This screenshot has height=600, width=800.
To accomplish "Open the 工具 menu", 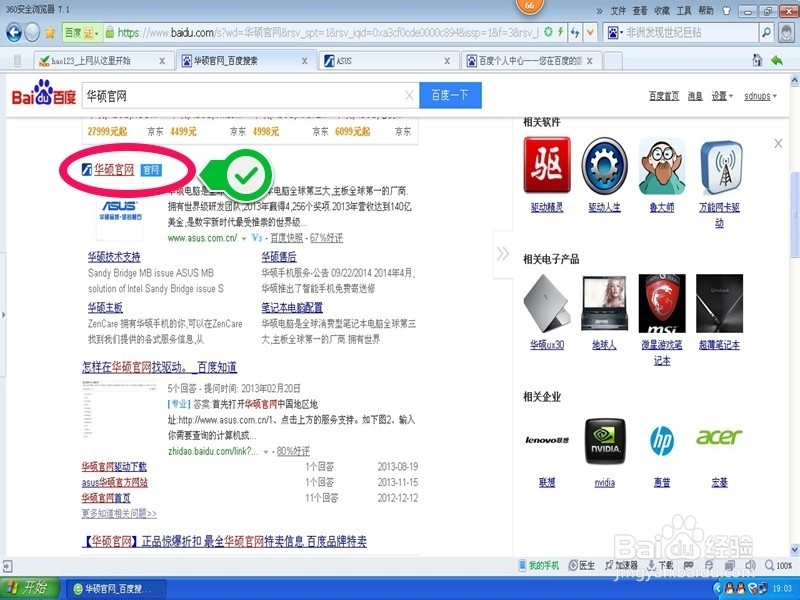I will [x=684, y=11].
